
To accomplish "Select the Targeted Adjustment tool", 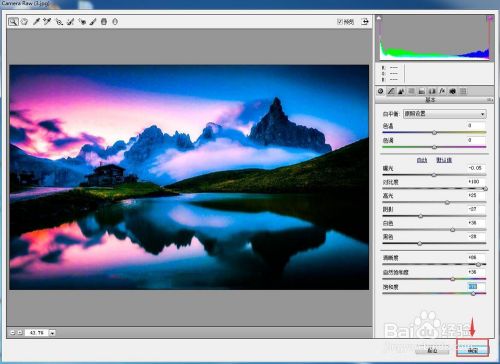I will 59,22.
